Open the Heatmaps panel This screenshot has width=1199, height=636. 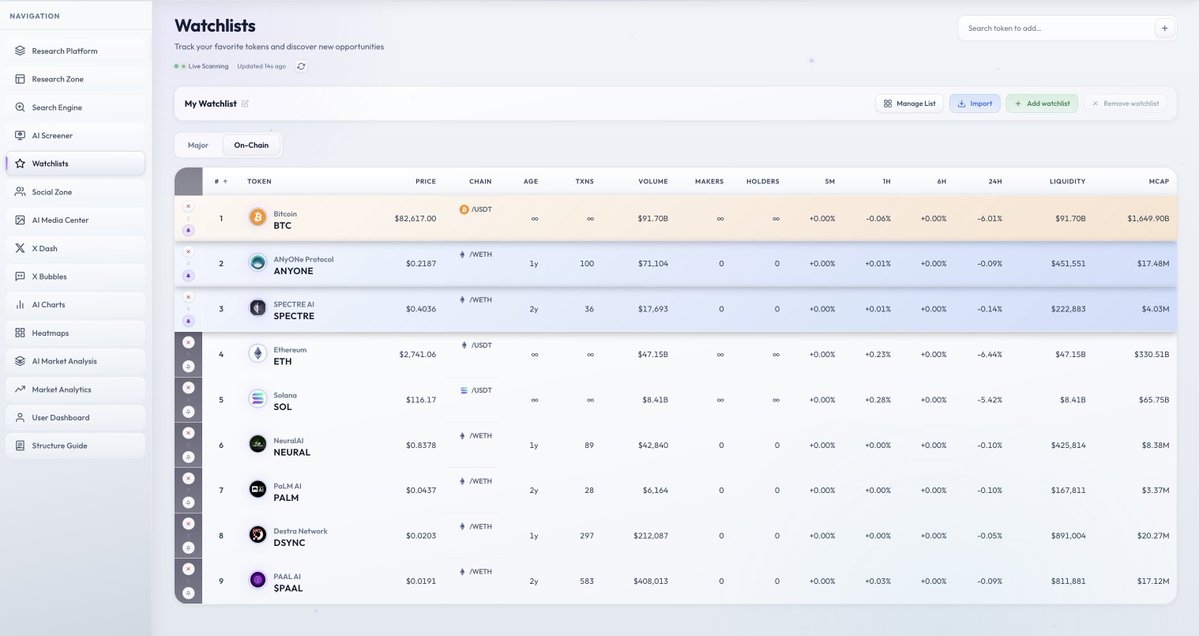coord(46,330)
